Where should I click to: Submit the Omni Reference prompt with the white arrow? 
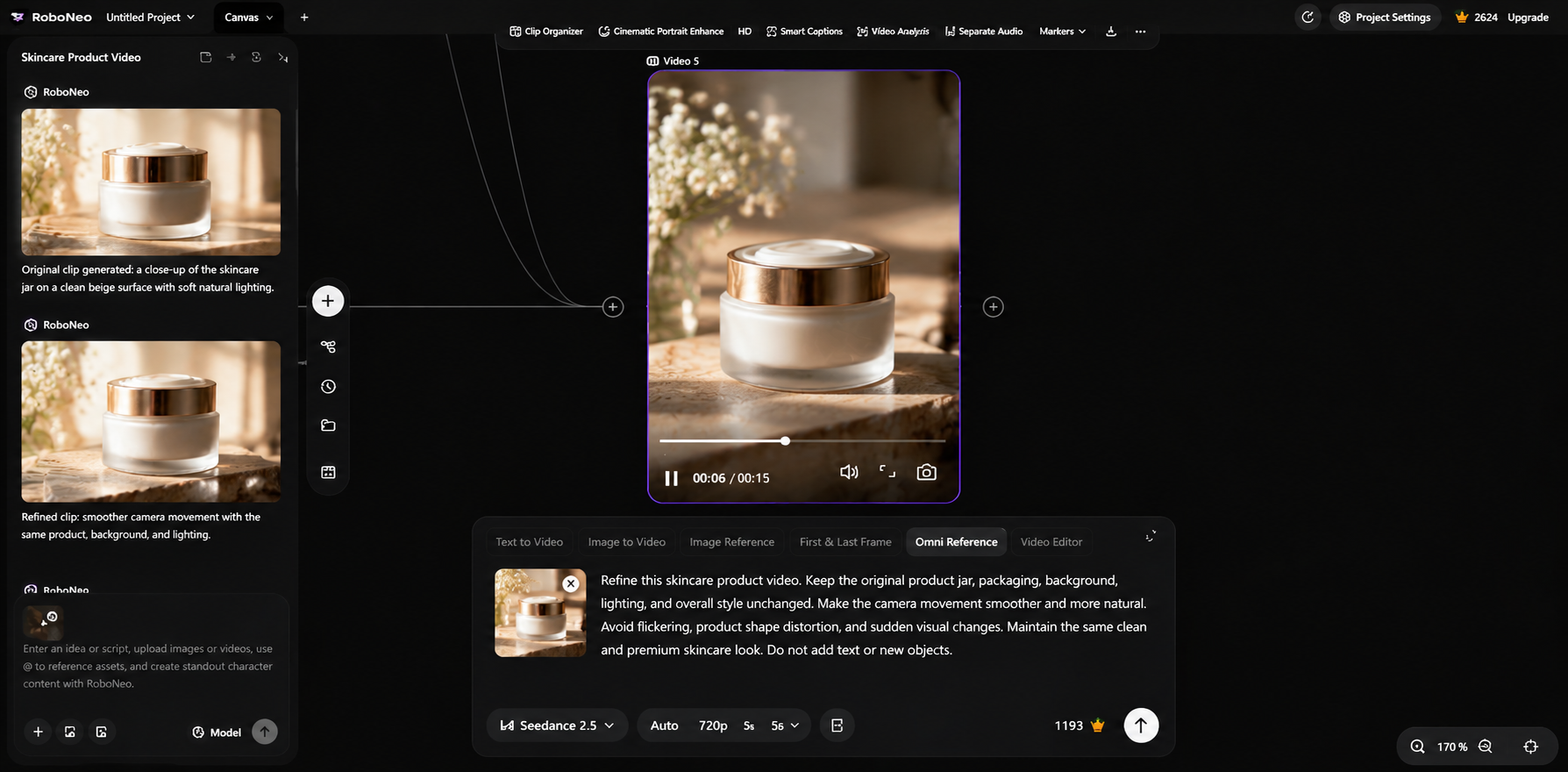click(1141, 726)
